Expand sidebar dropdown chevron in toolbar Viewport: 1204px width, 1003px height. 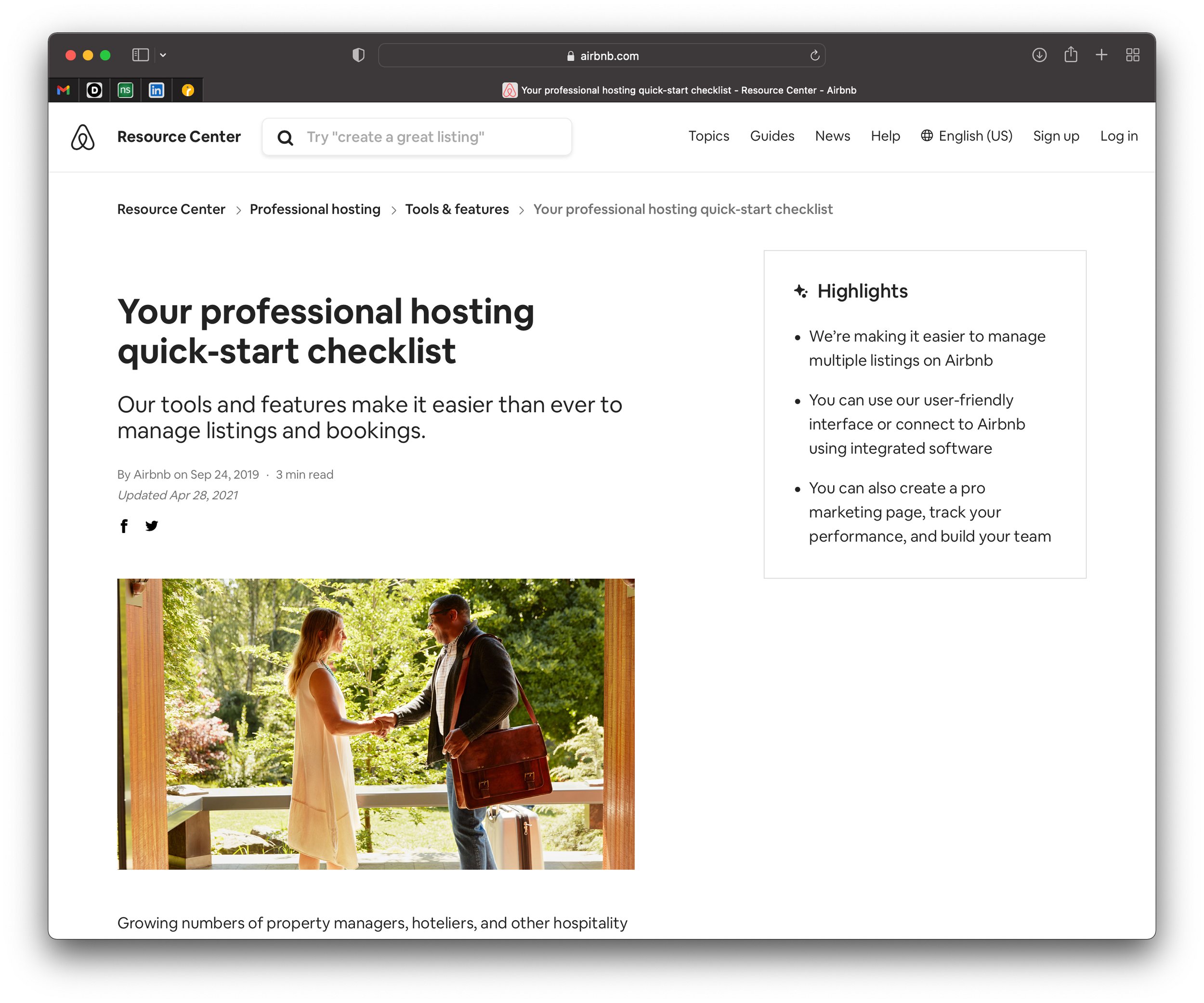coord(163,55)
